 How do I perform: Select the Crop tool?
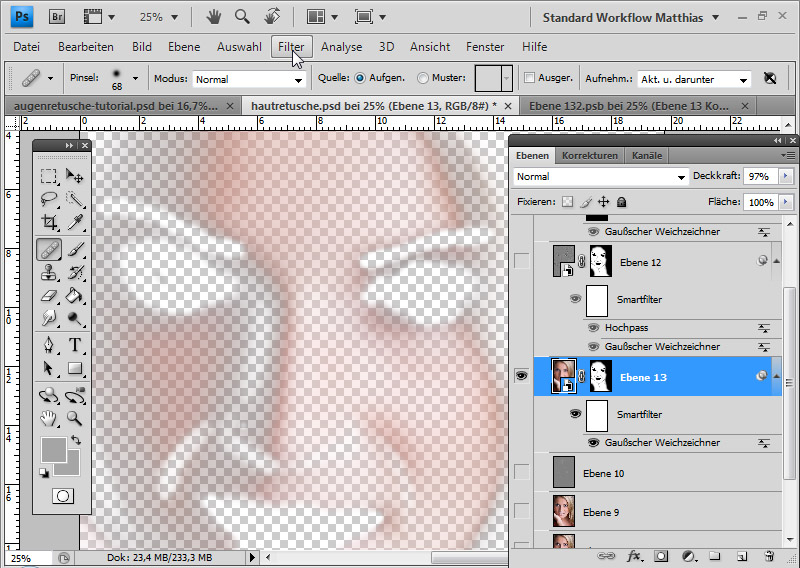49,221
